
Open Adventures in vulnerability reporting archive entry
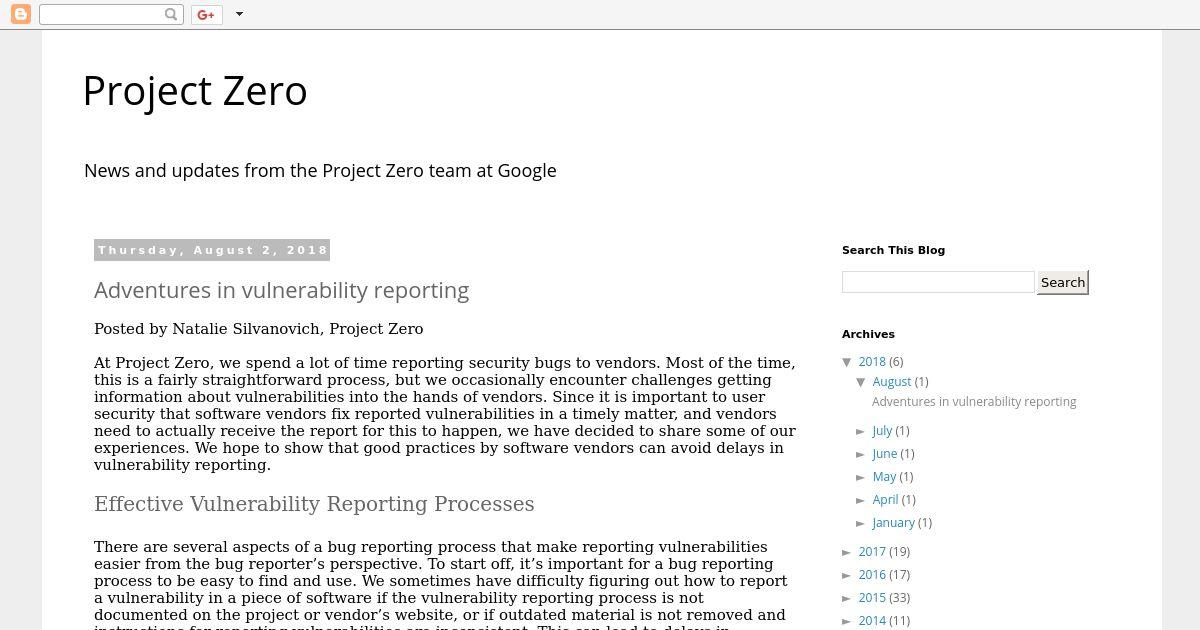974,402
